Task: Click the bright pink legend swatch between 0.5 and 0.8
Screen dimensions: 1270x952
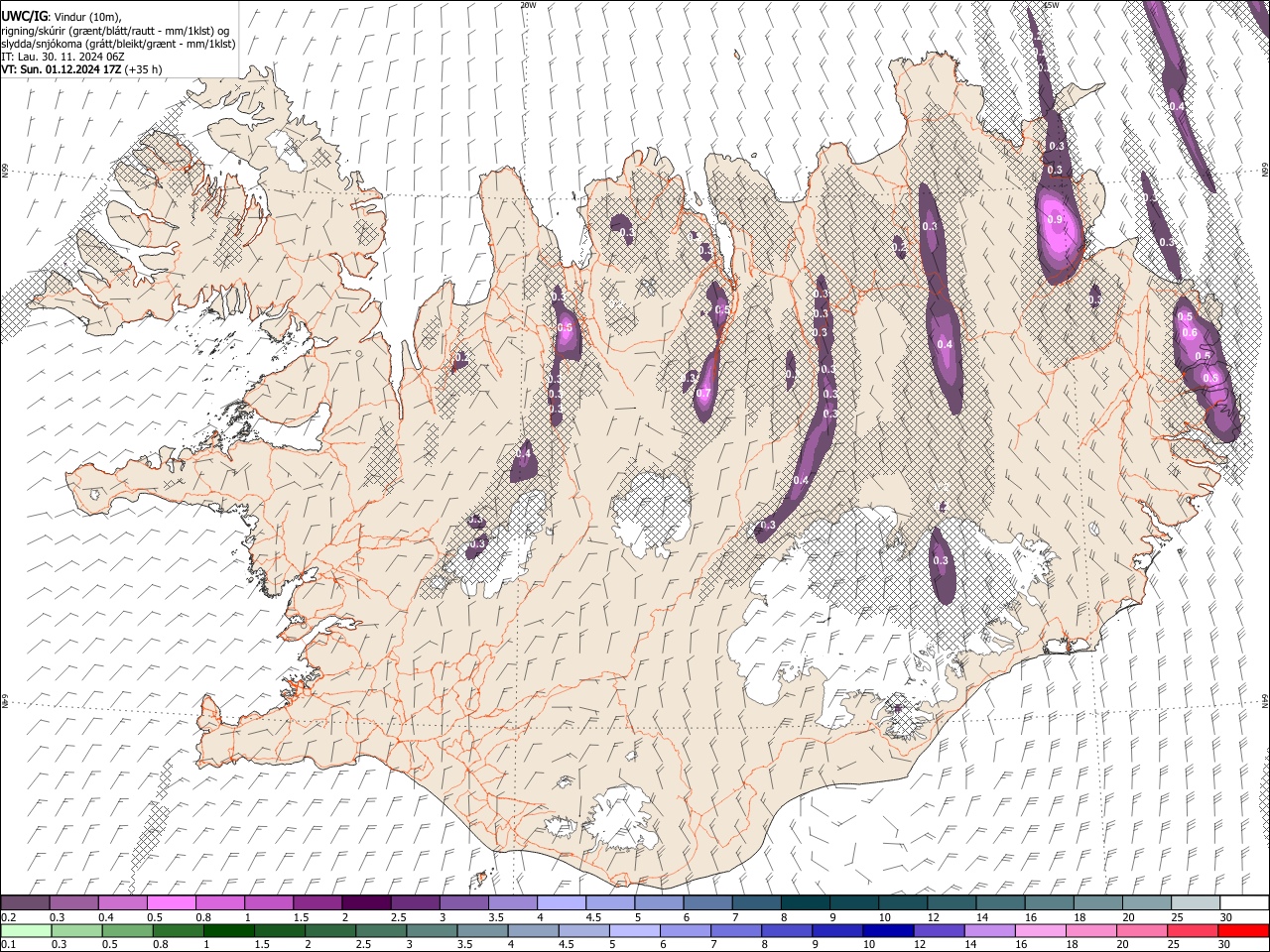Action: click(x=172, y=902)
